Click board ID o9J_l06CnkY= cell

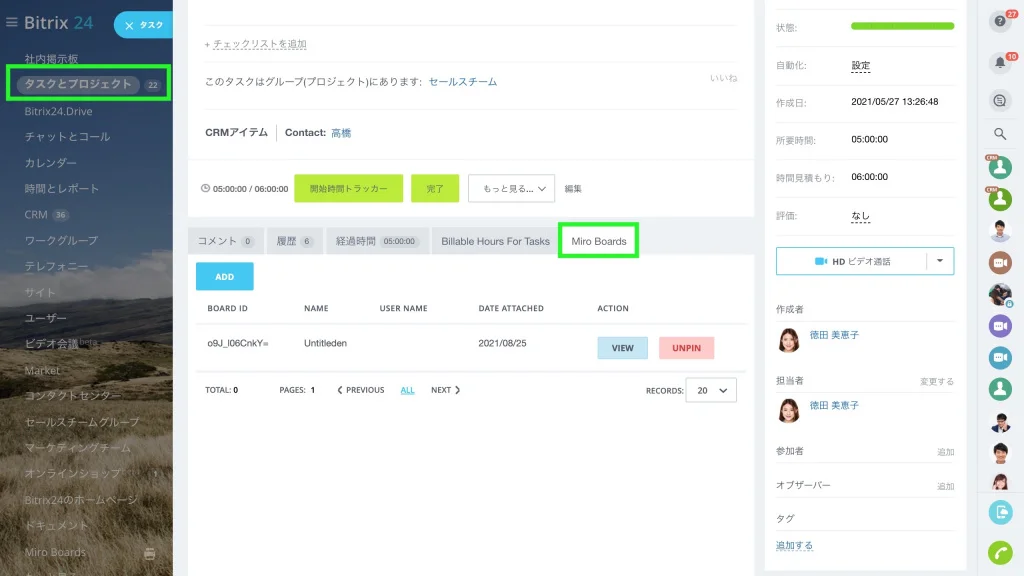click(x=238, y=343)
